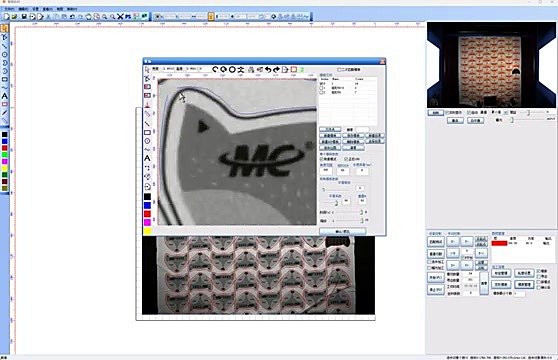Click the Stop (F2) button
This screenshot has height=360, width=558.
point(436,290)
